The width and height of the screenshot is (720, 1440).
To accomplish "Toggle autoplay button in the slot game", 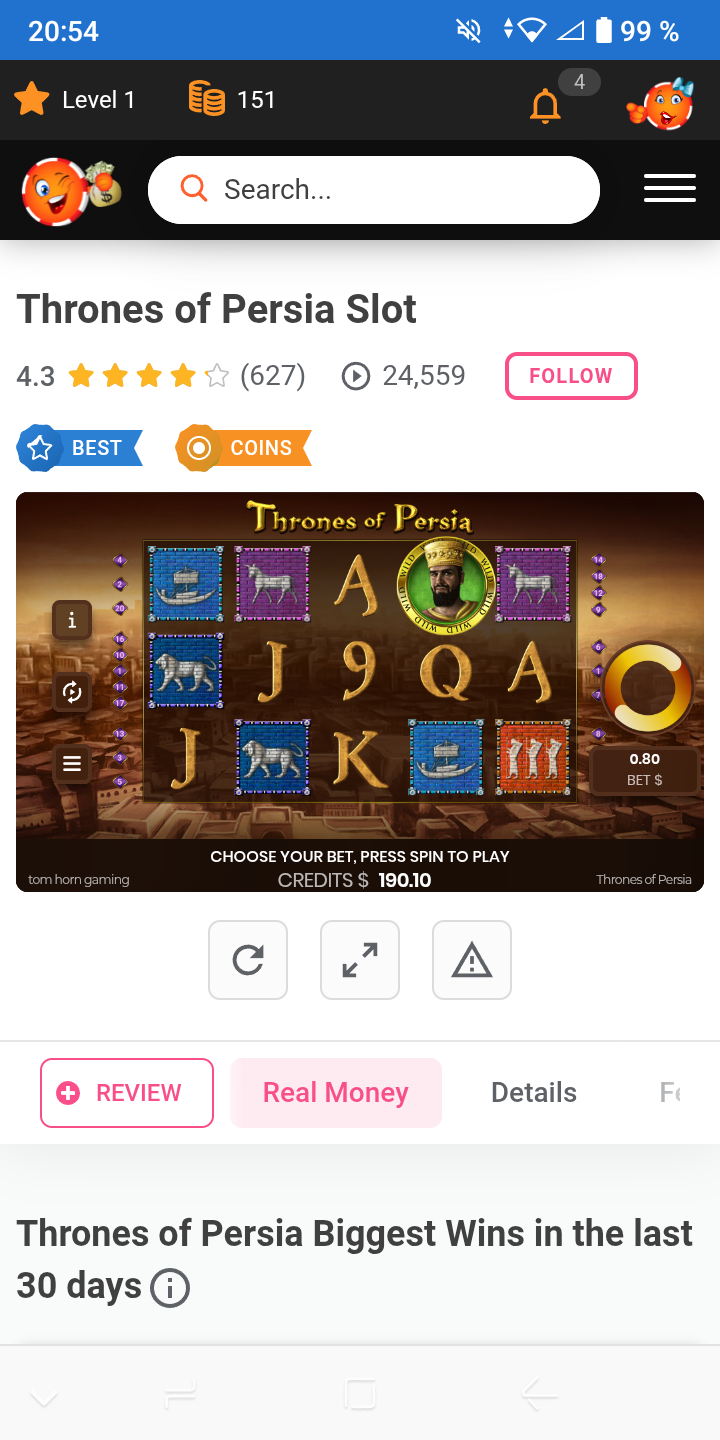I will (72, 692).
